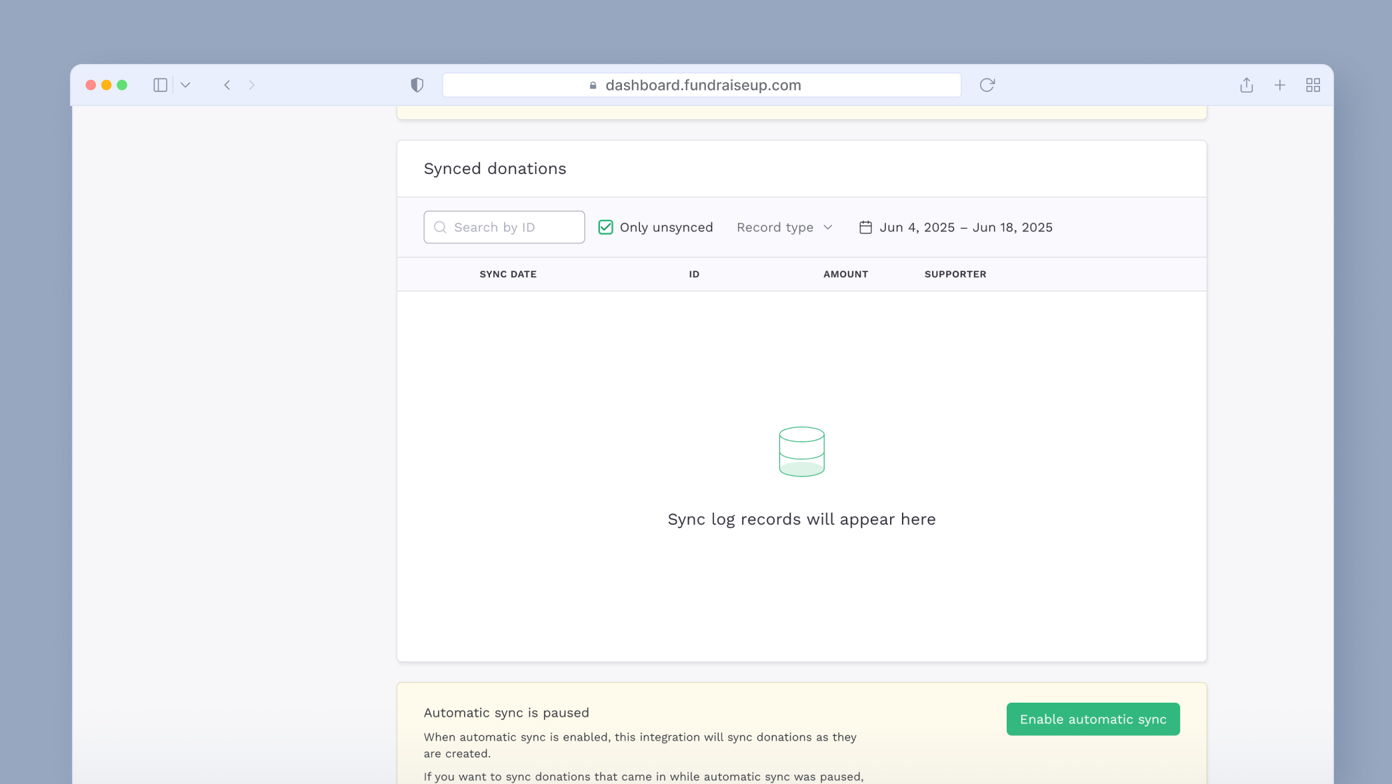1392x784 pixels.
Task: Click the privacy shield icon in the address bar
Action: pos(417,85)
